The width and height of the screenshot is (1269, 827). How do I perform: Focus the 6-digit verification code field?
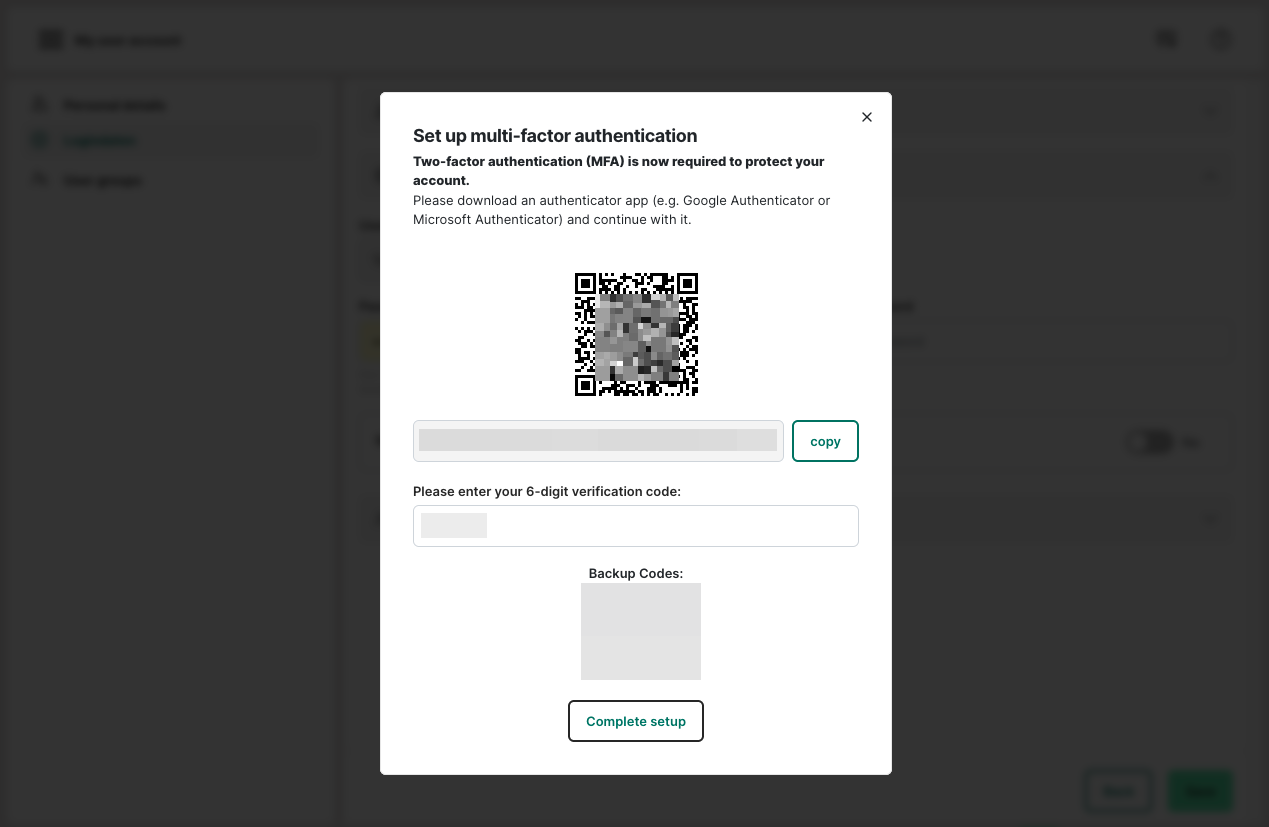point(636,526)
